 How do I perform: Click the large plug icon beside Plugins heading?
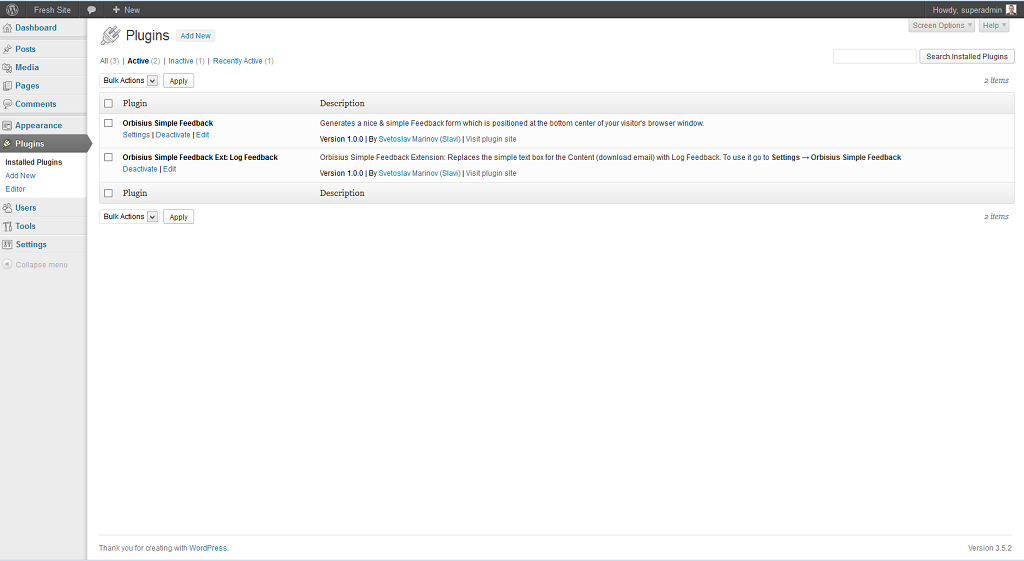[x=110, y=36]
